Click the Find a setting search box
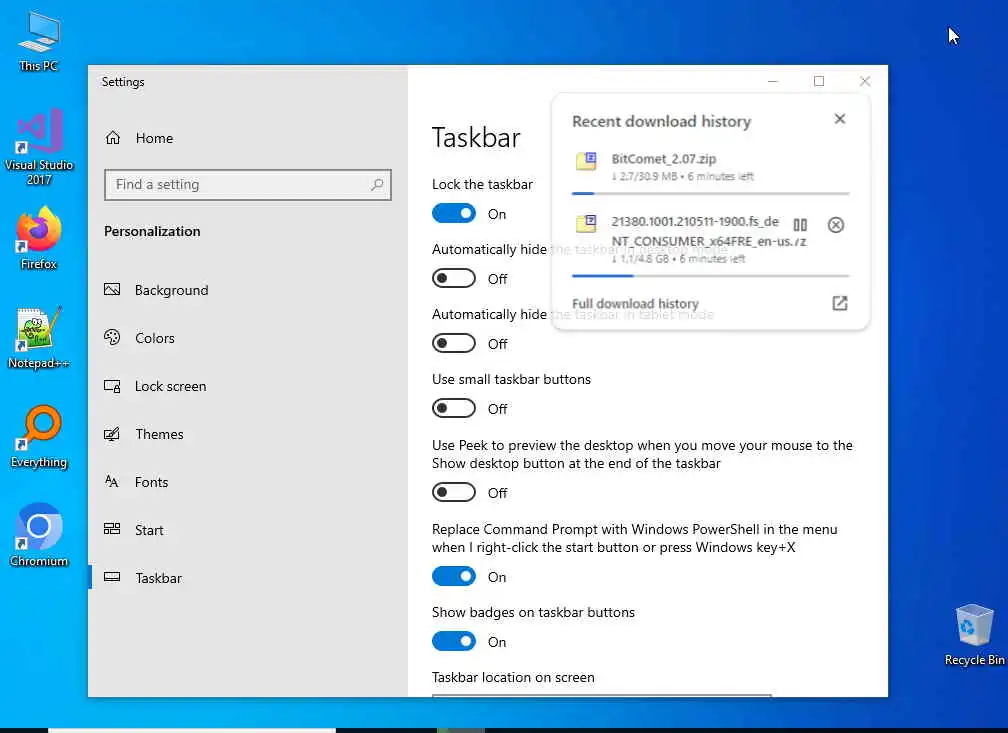 248,185
